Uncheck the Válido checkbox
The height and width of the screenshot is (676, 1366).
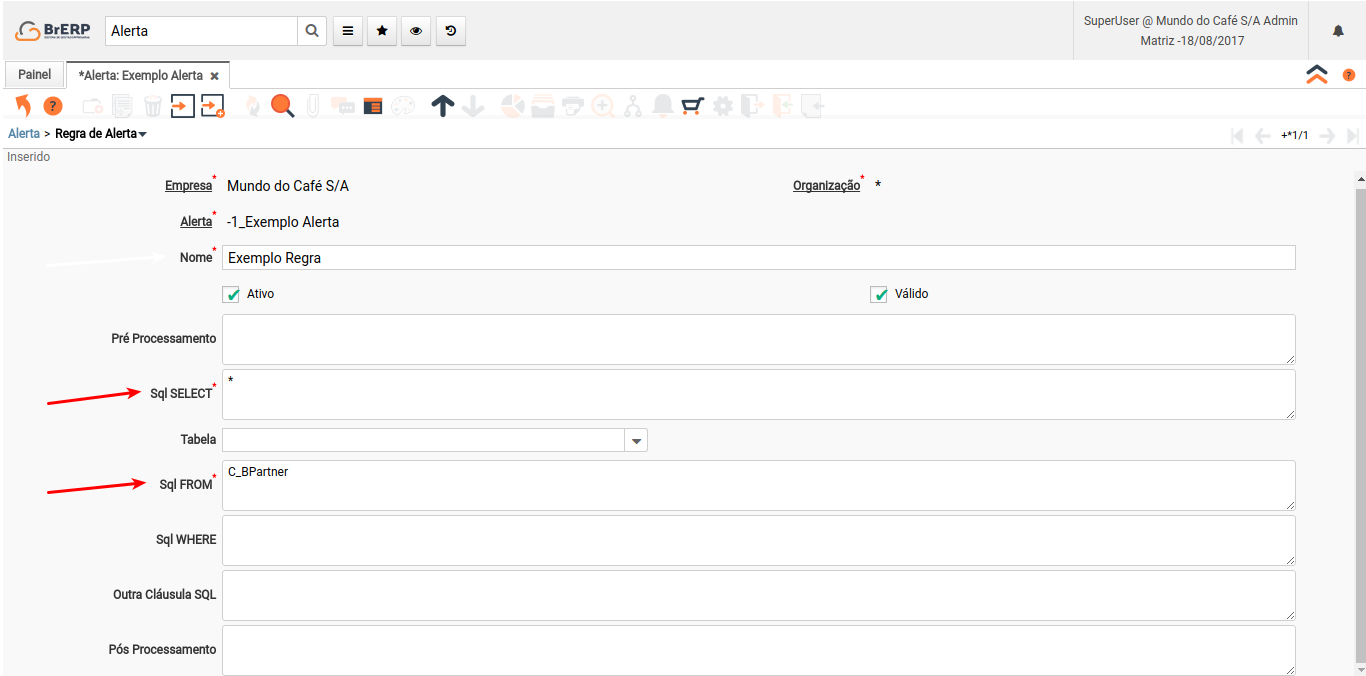click(879, 295)
